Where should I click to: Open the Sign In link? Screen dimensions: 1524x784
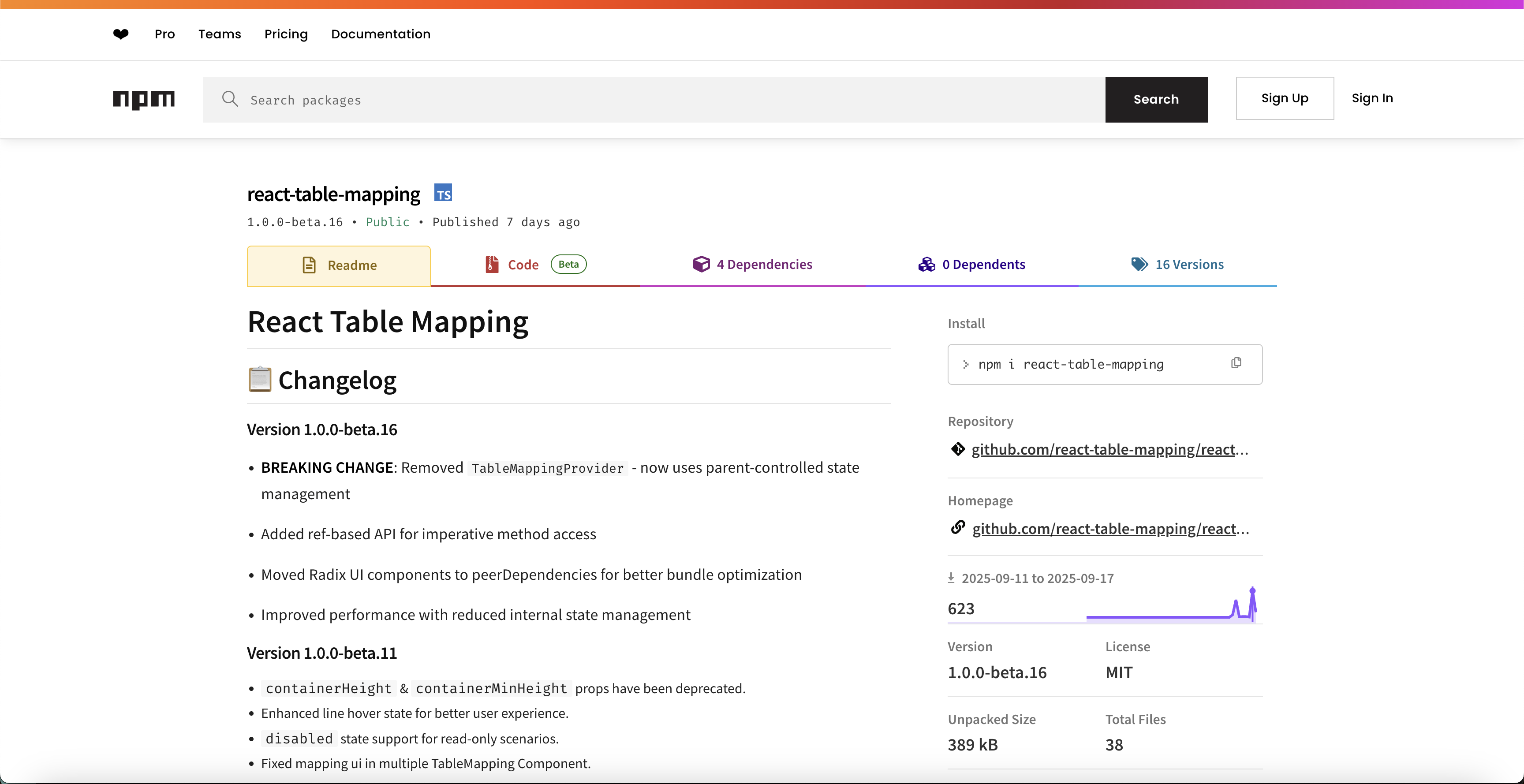[1372, 98]
